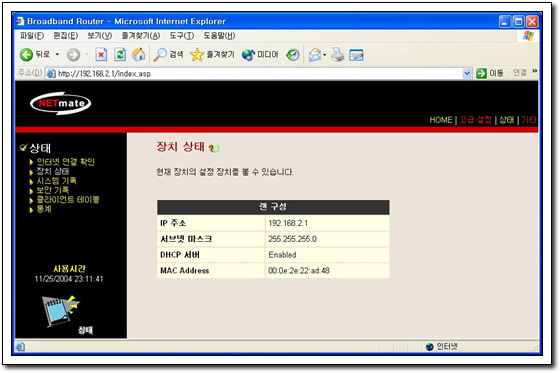The width and height of the screenshot is (560, 373).
Task: Click the time 11/25/2004 23:11:41 text
Action: click(x=69, y=279)
